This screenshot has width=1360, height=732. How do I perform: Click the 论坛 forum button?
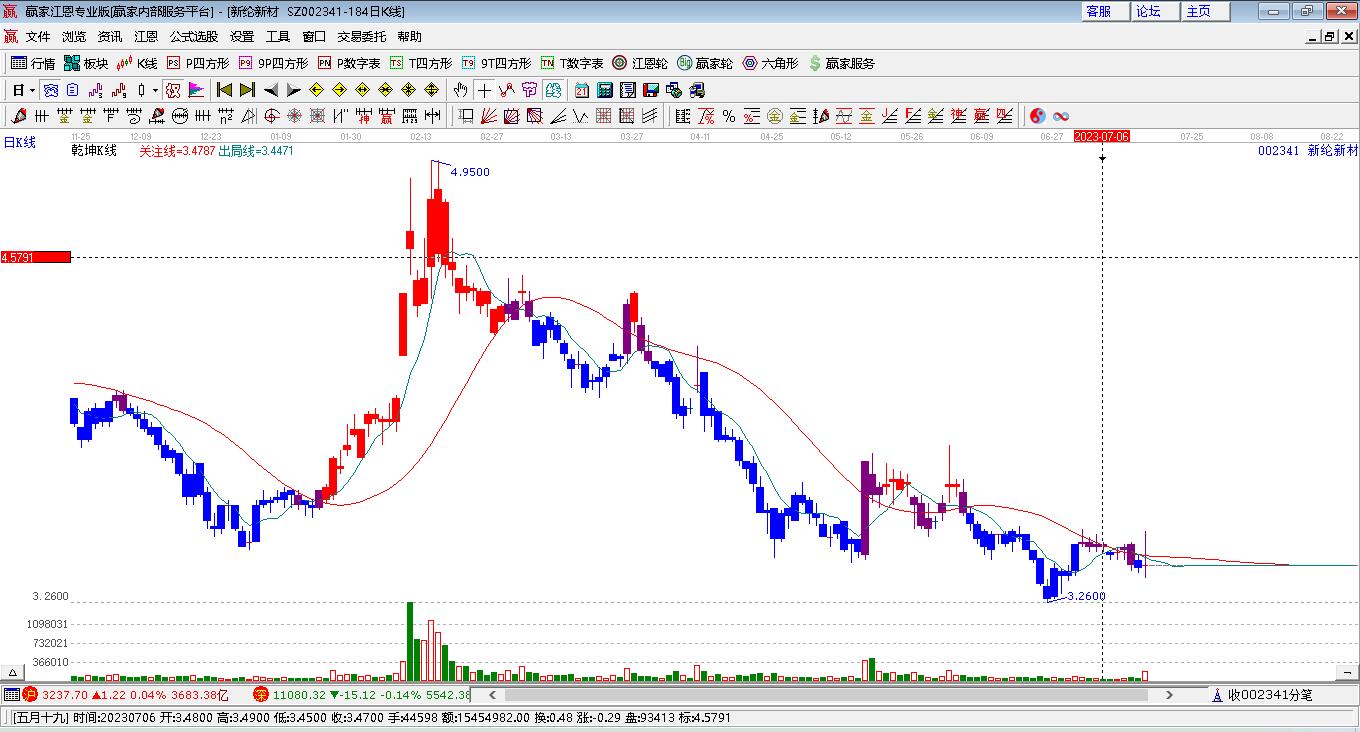[x=1155, y=11]
